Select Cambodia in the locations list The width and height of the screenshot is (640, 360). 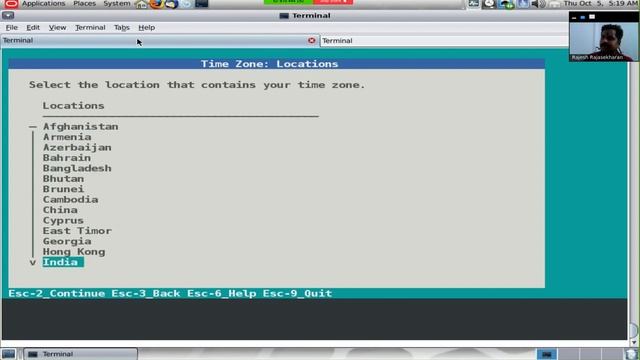click(x=70, y=200)
